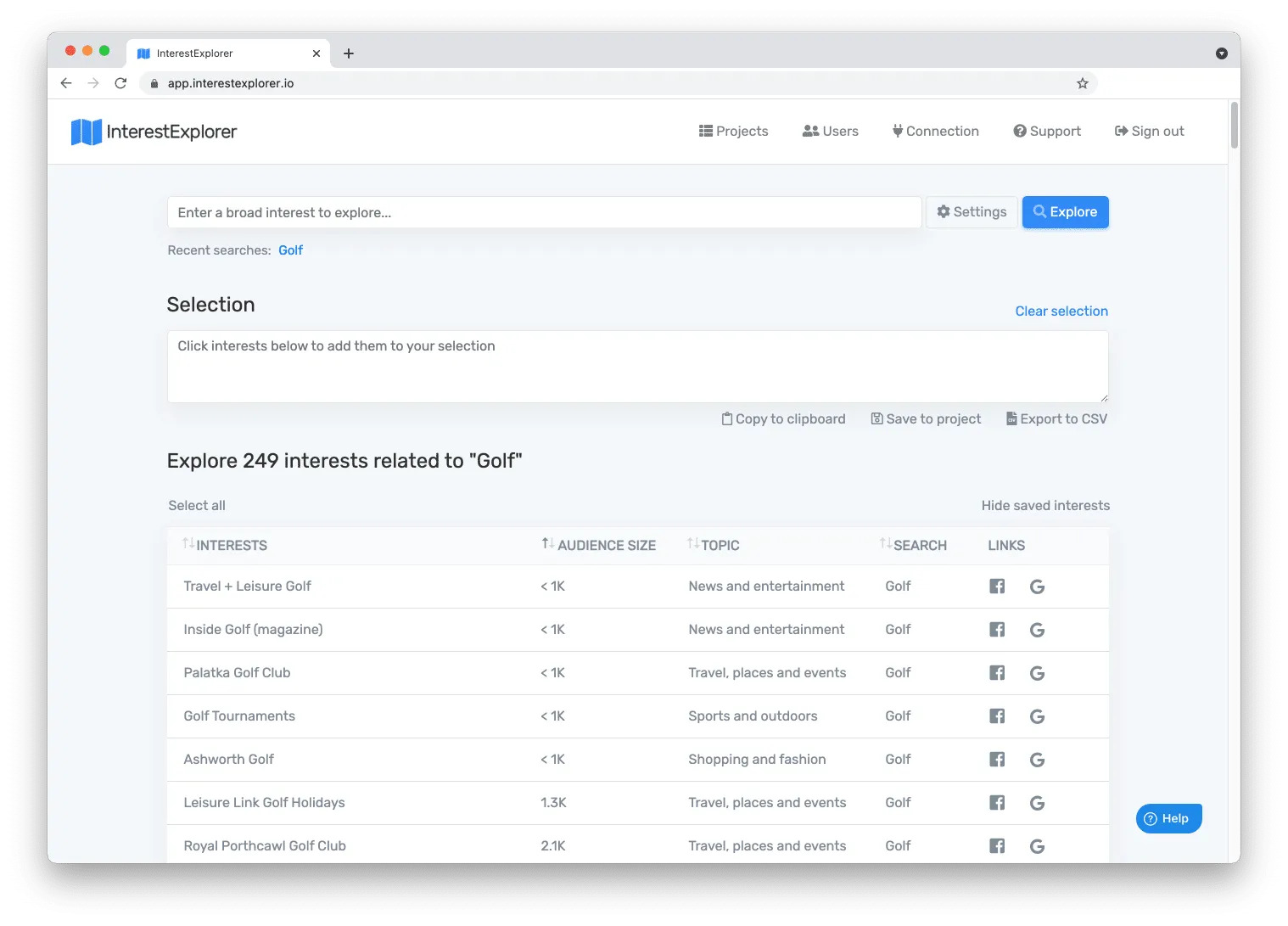This screenshot has width=1288, height=926.
Task: Open the search Settings
Action: [x=972, y=212]
